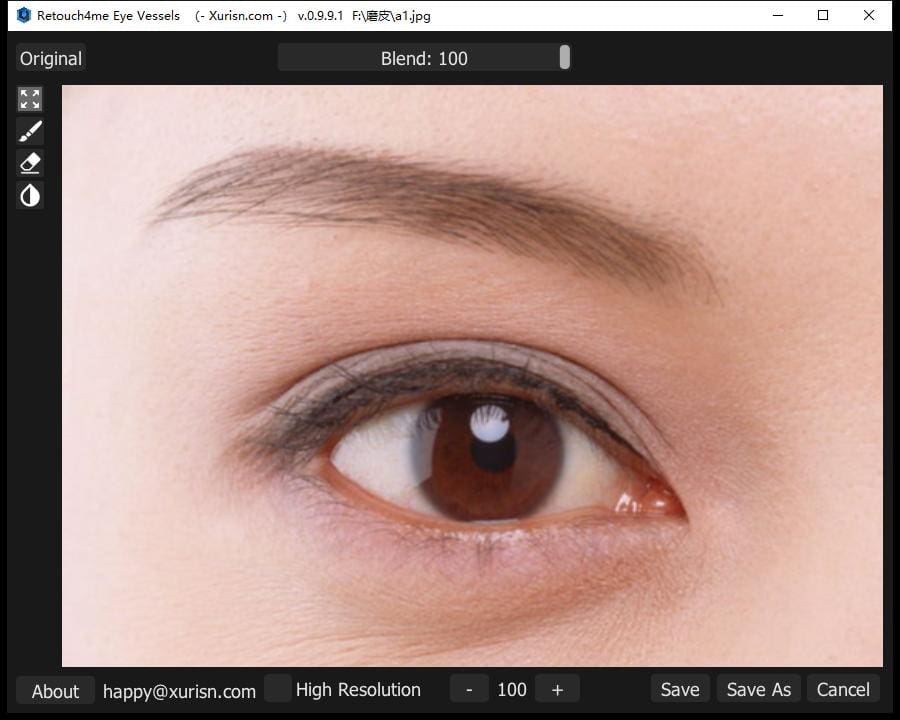Enable the High Resolution checkbox
900x720 pixels.
pyautogui.click(x=278, y=689)
